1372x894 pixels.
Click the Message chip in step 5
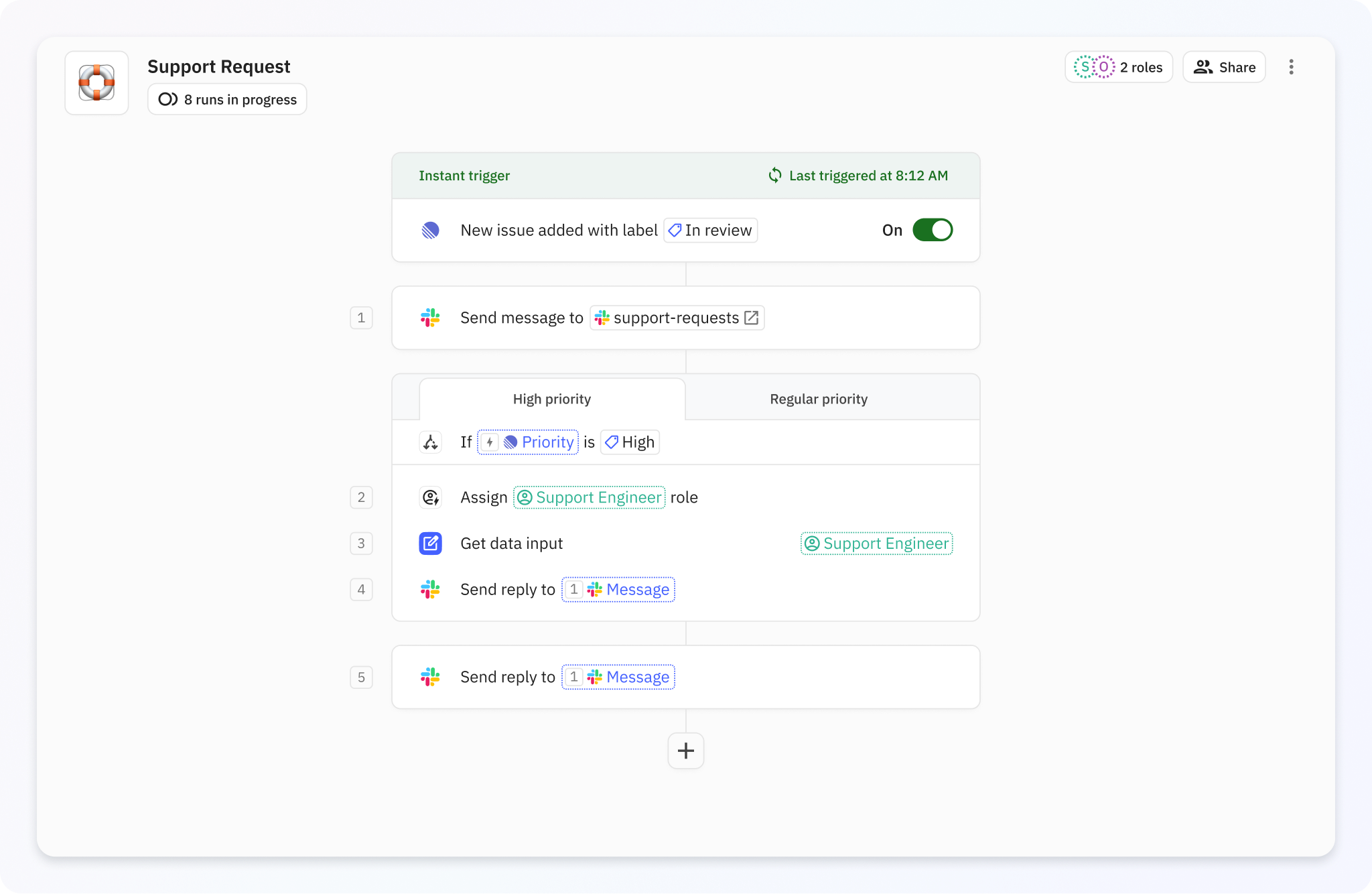(618, 677)
